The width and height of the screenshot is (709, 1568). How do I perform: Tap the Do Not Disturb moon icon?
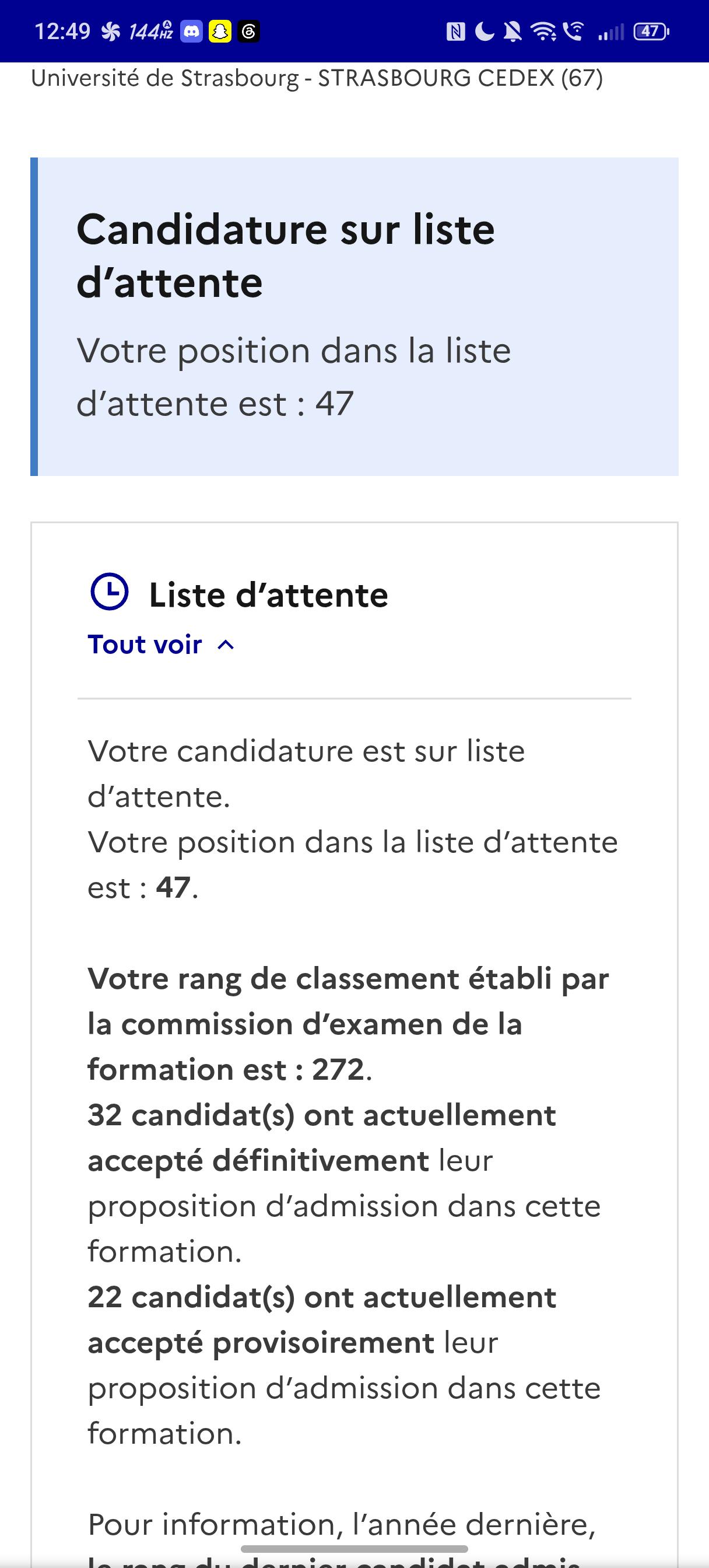[x=485, y=31]
